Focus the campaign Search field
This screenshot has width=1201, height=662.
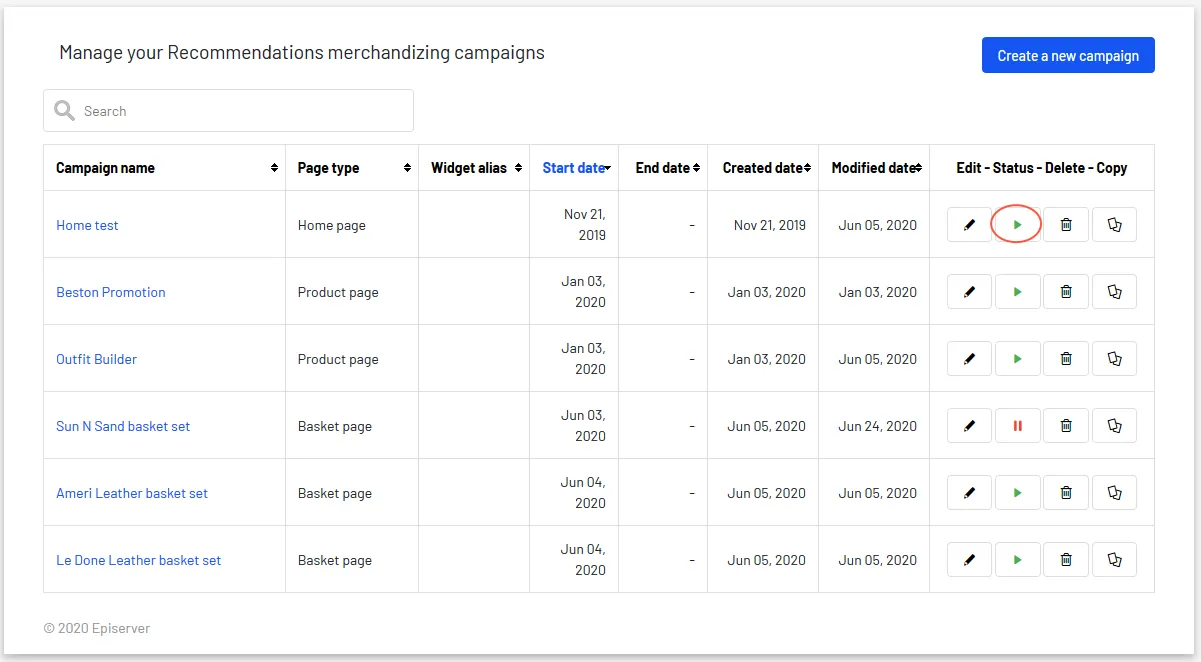(x=228, y=111)
